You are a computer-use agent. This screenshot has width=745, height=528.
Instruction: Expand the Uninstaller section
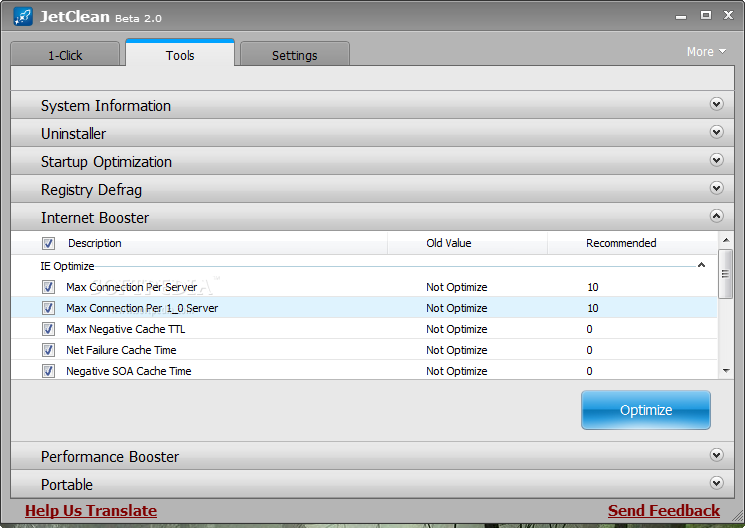point(716,132)
